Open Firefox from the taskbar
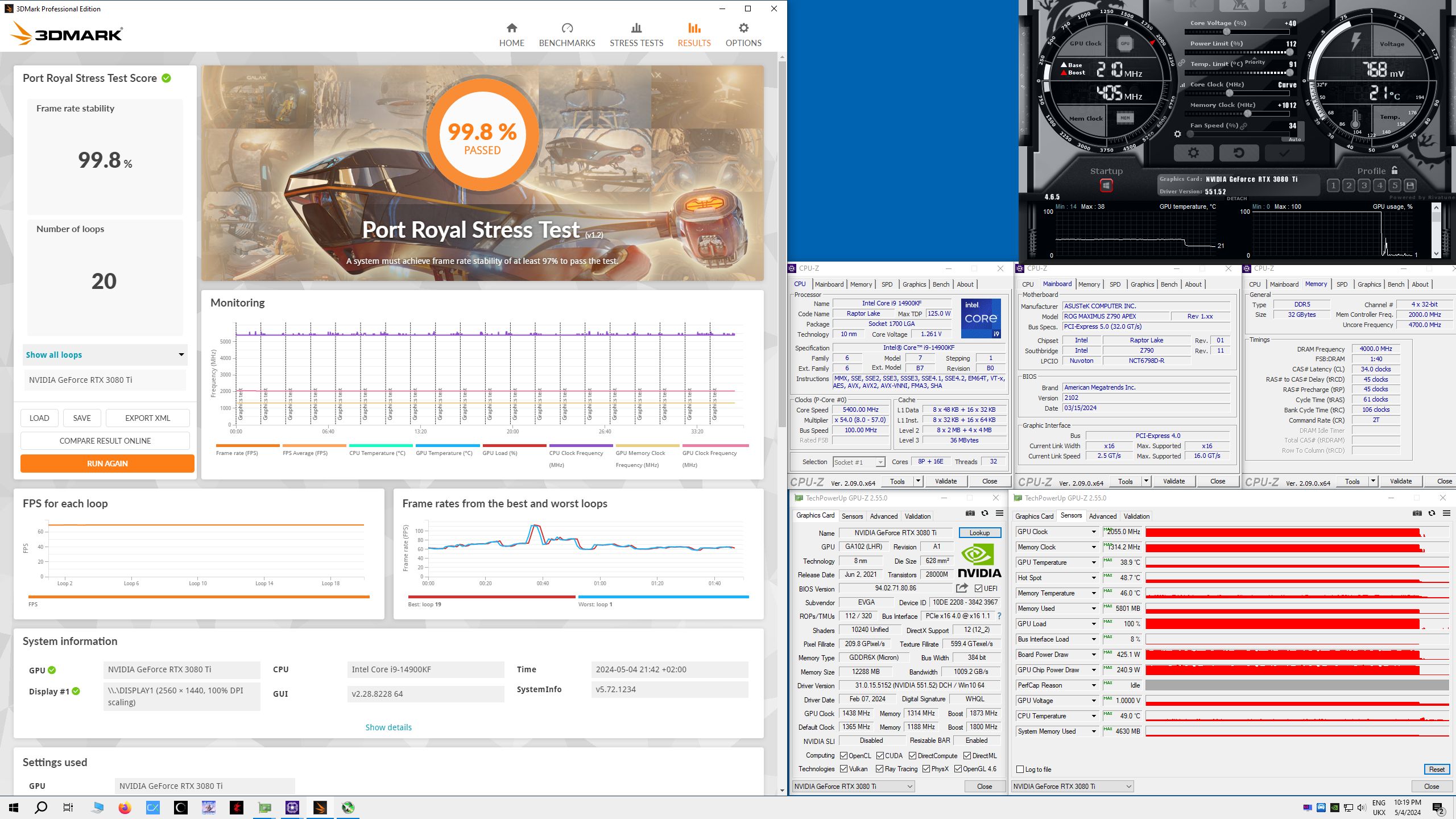 [125, 808]
